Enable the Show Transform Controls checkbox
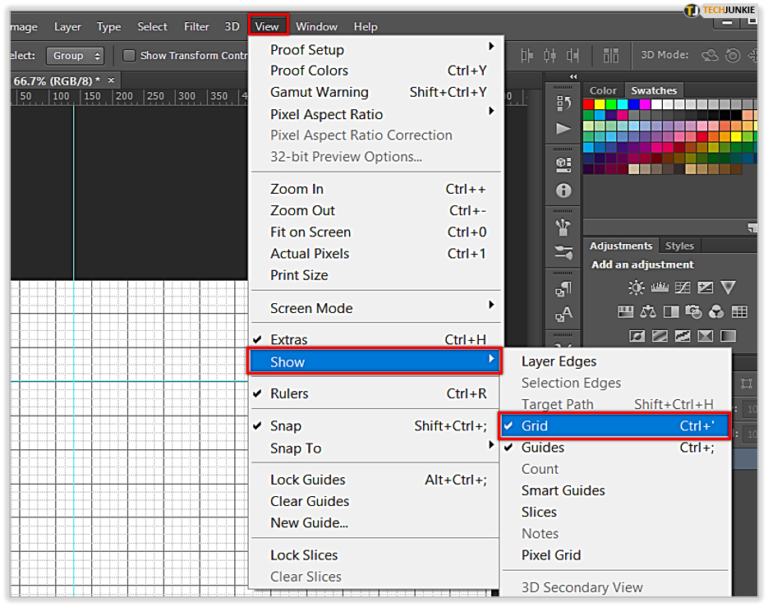This screenshot has height=607, width=768. [129, 56]
